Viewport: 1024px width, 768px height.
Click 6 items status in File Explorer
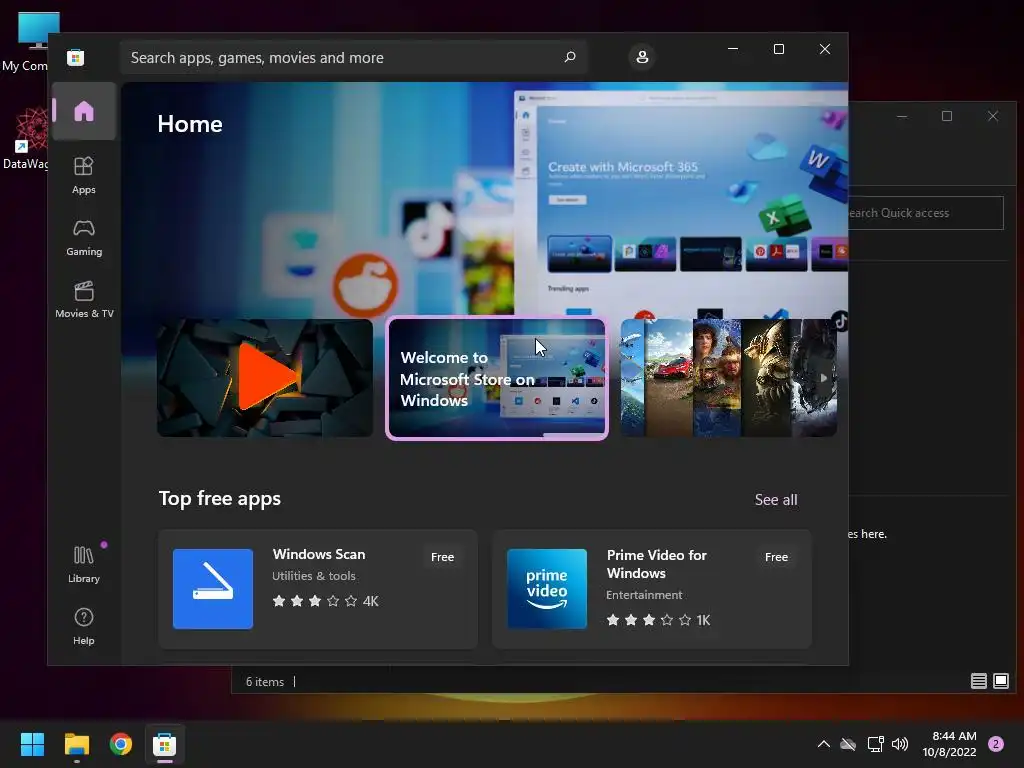[264, 682]
